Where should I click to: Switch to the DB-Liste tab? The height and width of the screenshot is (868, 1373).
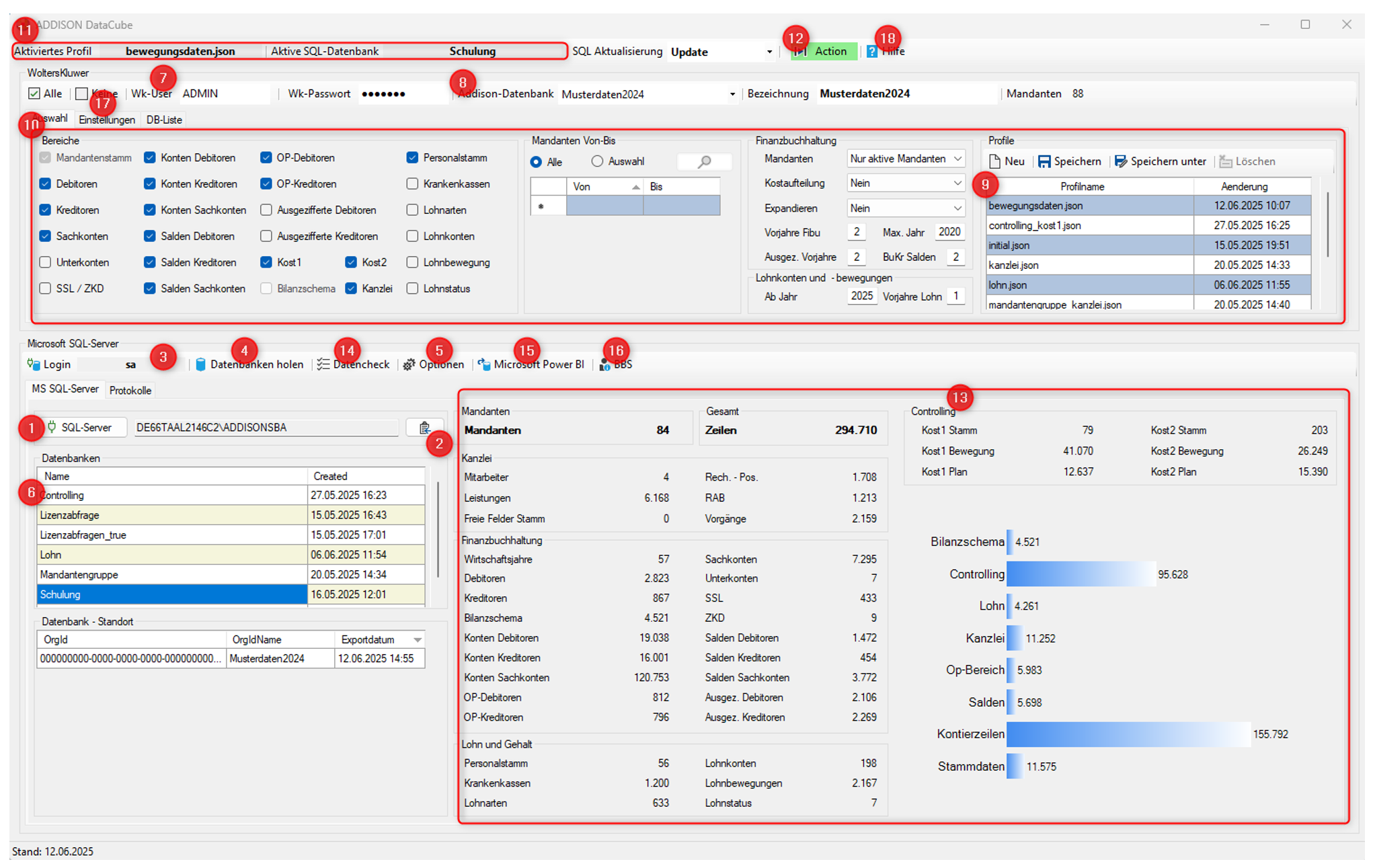pos(164,120)
